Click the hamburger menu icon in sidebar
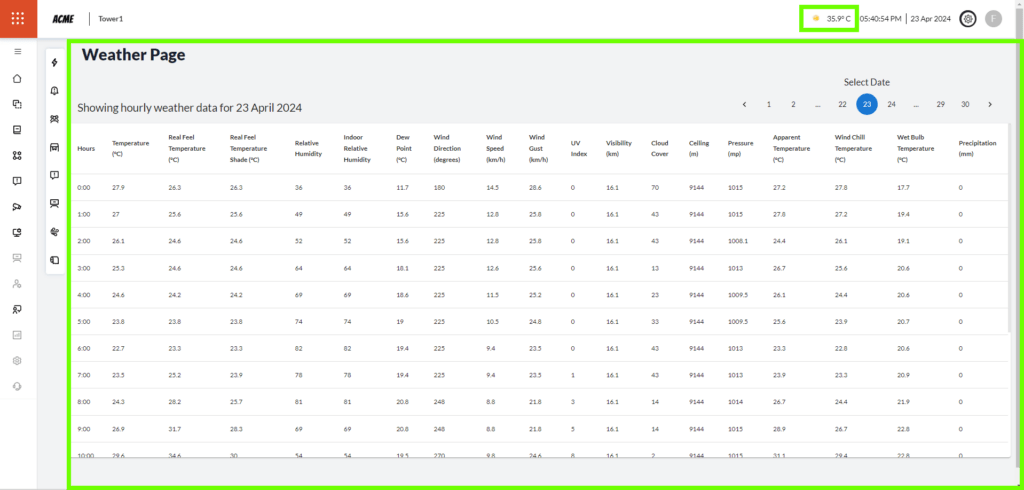Screen dimensions: 1024x490 click(x=17, y=51)
